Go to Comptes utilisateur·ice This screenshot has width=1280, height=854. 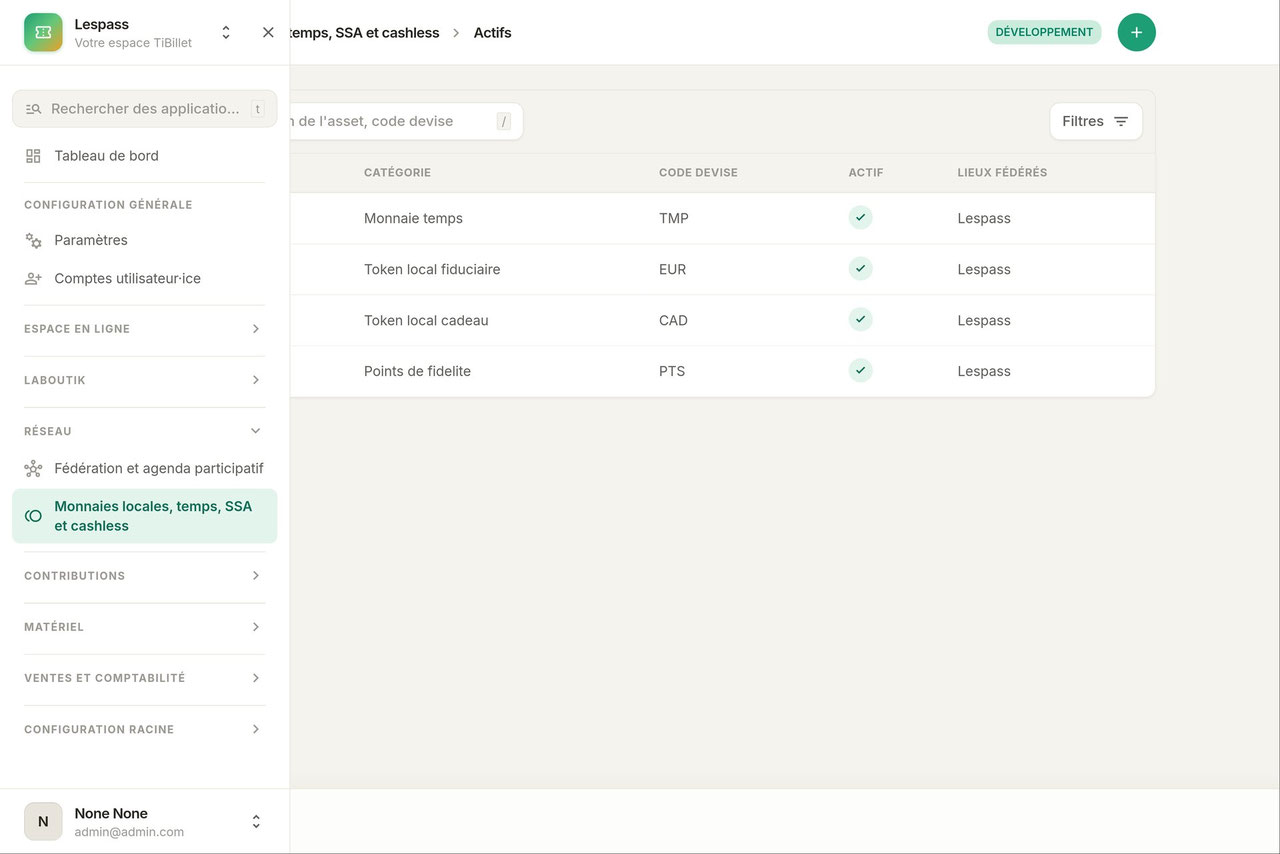[x=145, y=278]
